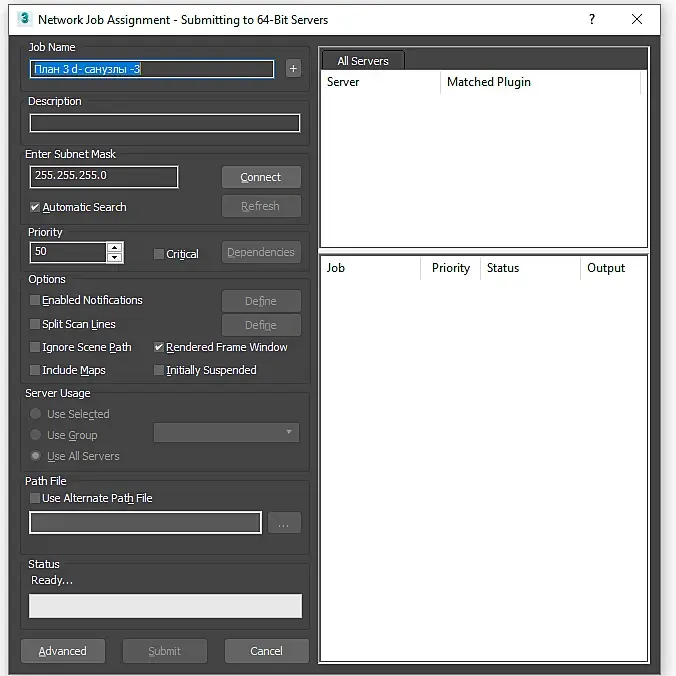Click the Output column header

pyautogui.click(x=613, y=268)
